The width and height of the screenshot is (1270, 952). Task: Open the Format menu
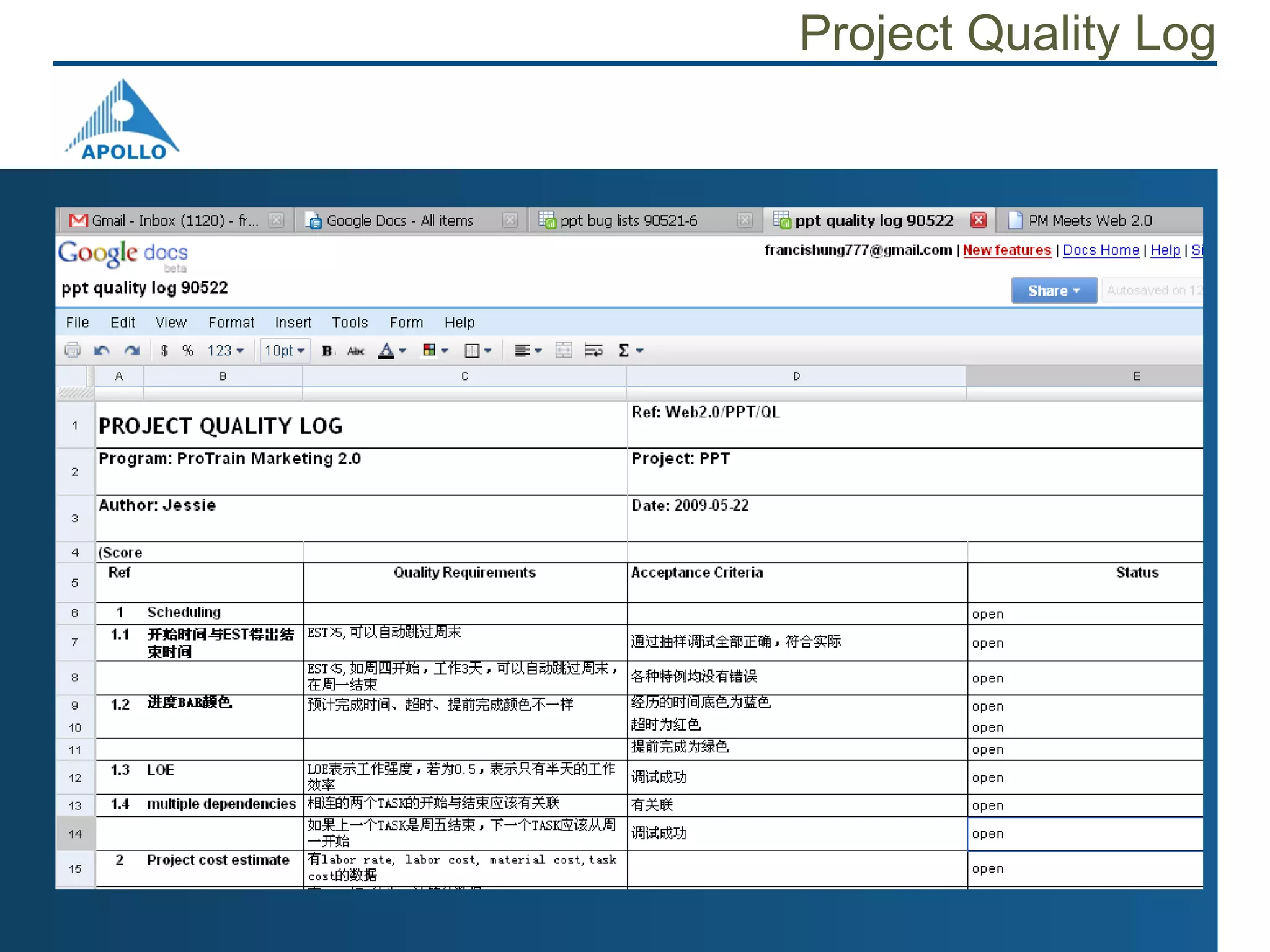coord(231,322)
